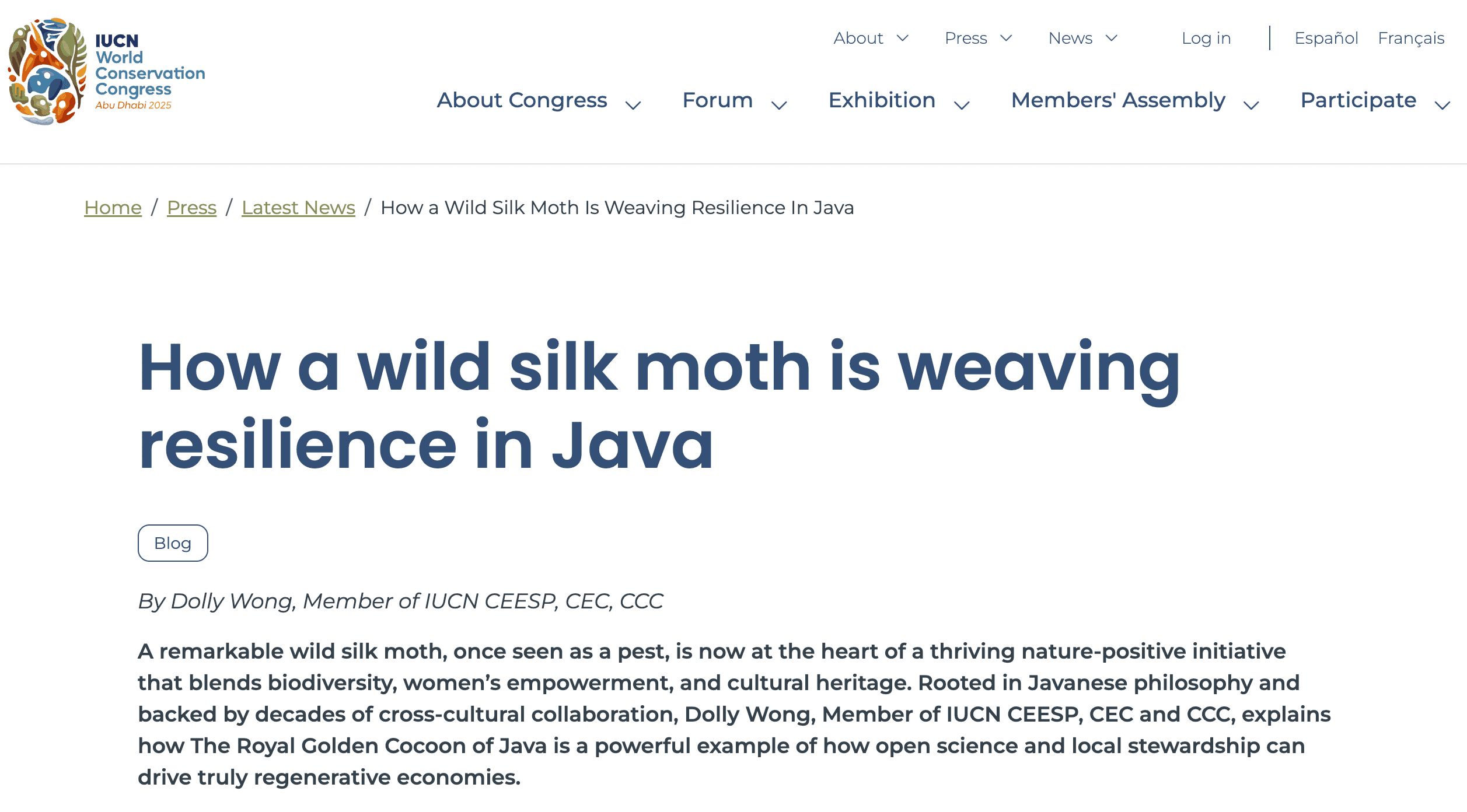Image resolution: width=1467 pixels, height=812 pixels.
Task: Click the chevron next to Exhibition
Action: coord(962,105)
